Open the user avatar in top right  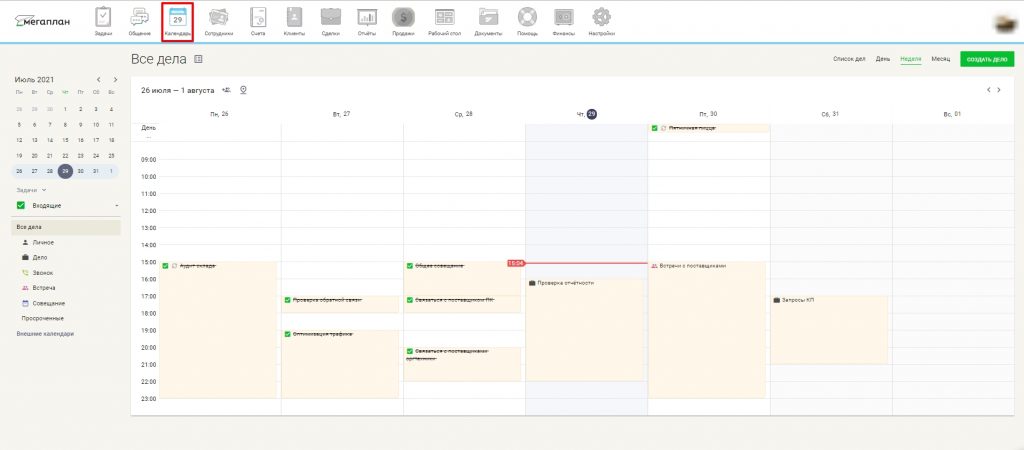(x=1004, y=24)
